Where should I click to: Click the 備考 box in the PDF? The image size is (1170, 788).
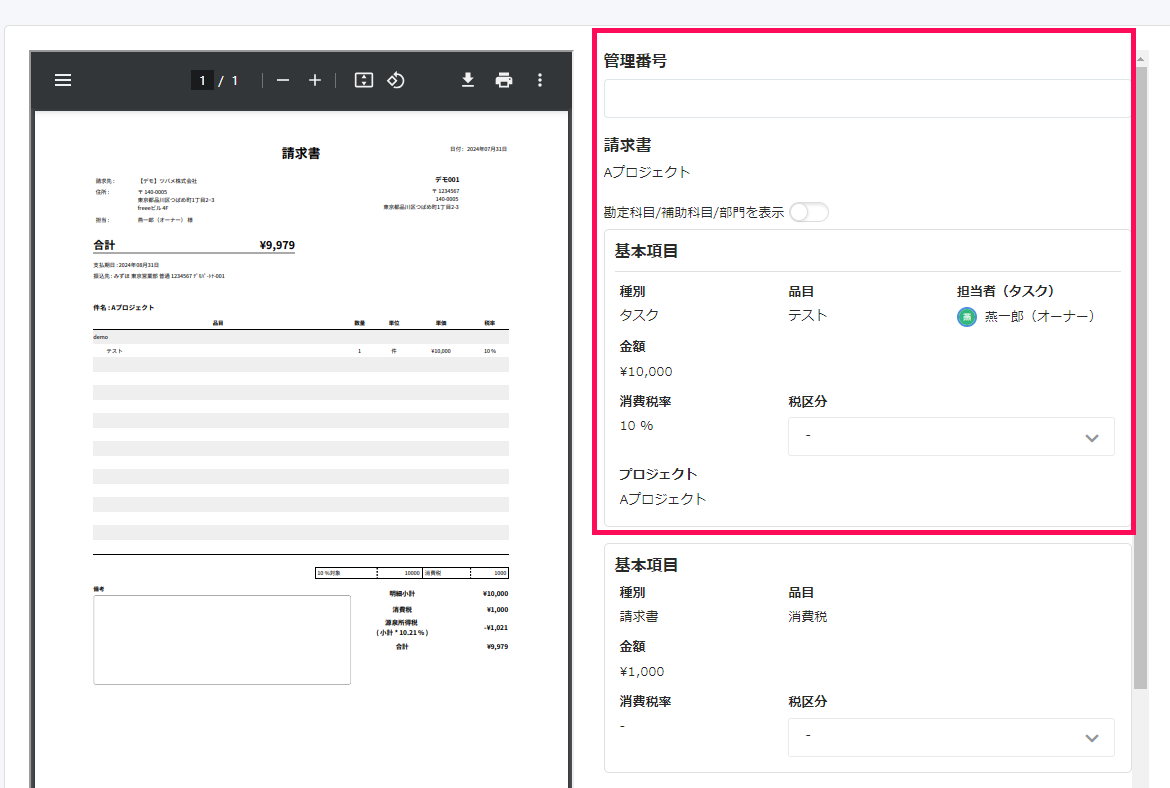click(222, 640)
